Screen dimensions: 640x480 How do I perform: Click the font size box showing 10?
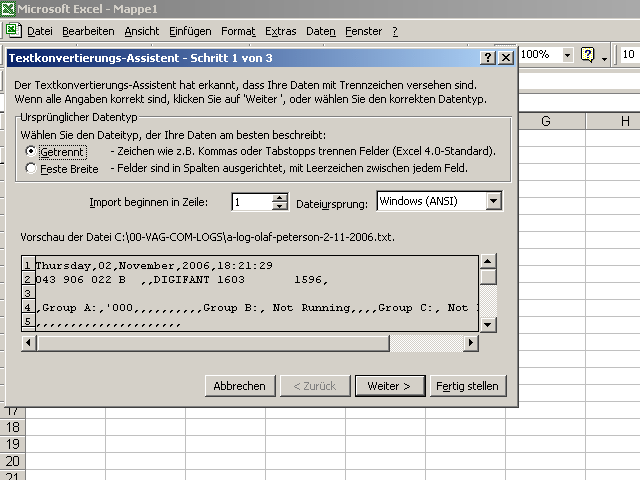[630, 54]
